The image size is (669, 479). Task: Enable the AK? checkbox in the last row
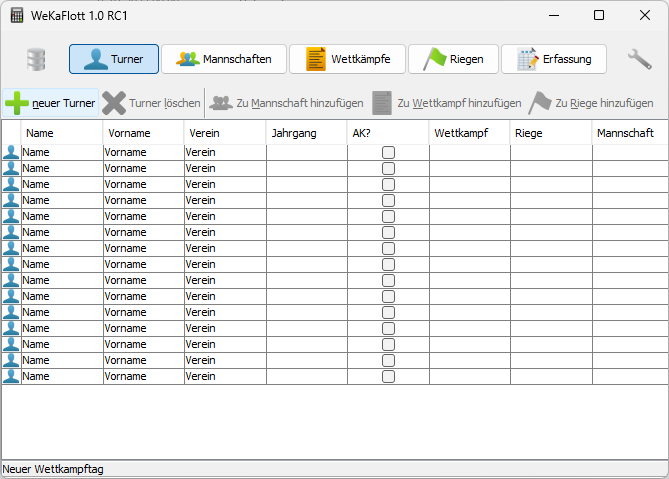click(x=388, y=376)
